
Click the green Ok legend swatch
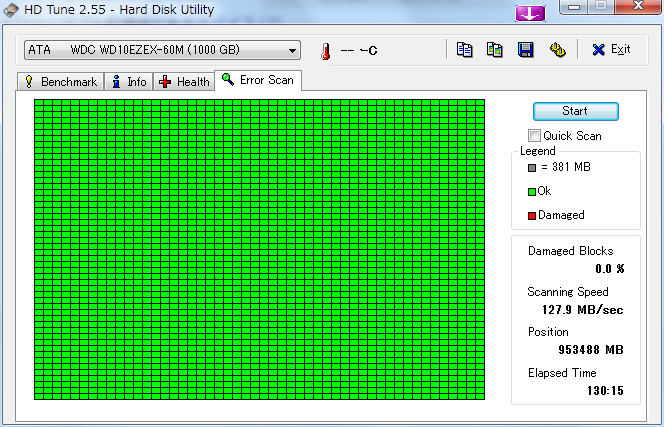click(x=532, y=192)
